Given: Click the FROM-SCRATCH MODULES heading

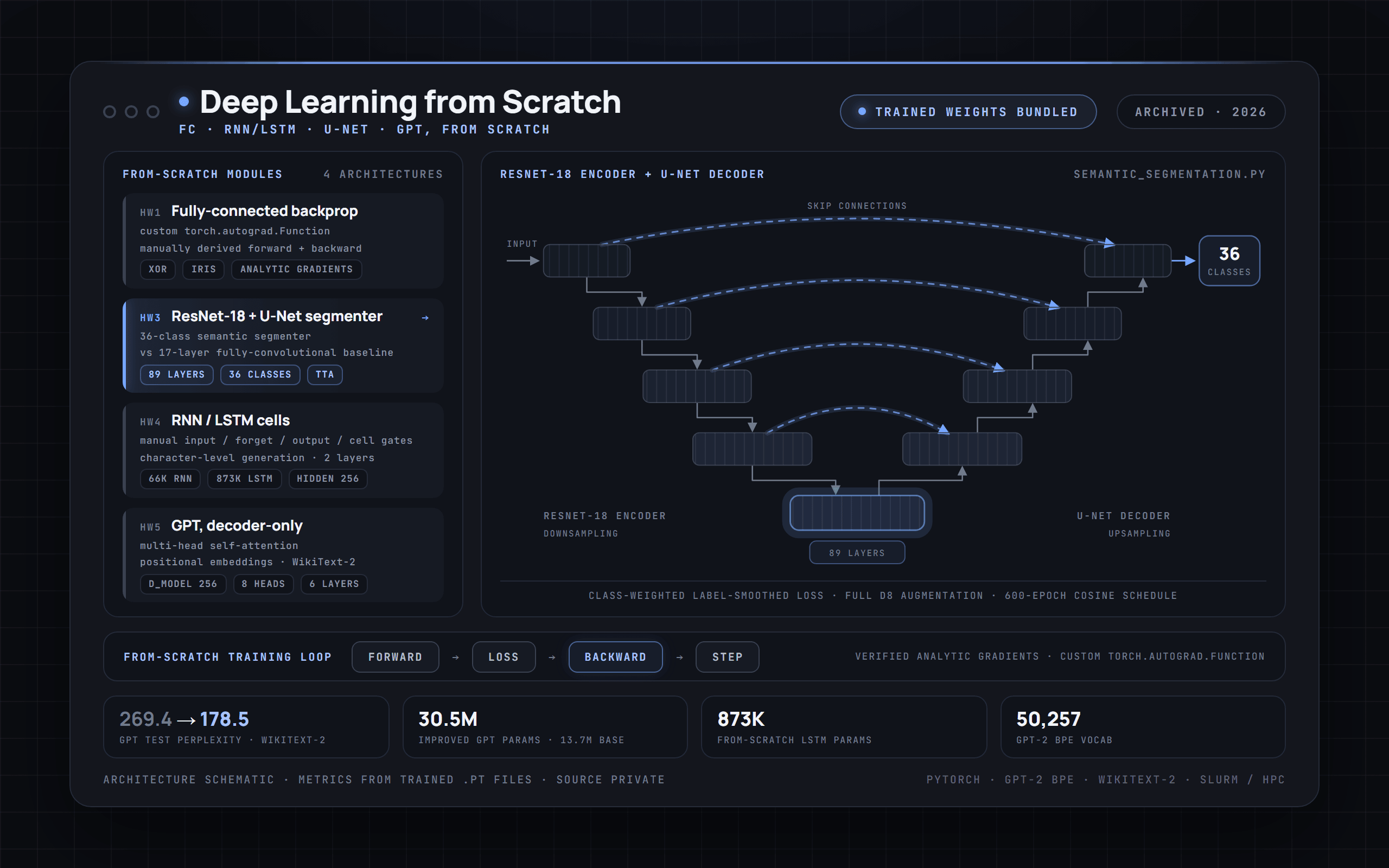Looking at the screenshot, I should pyautogui.click(x=202, y=175).
